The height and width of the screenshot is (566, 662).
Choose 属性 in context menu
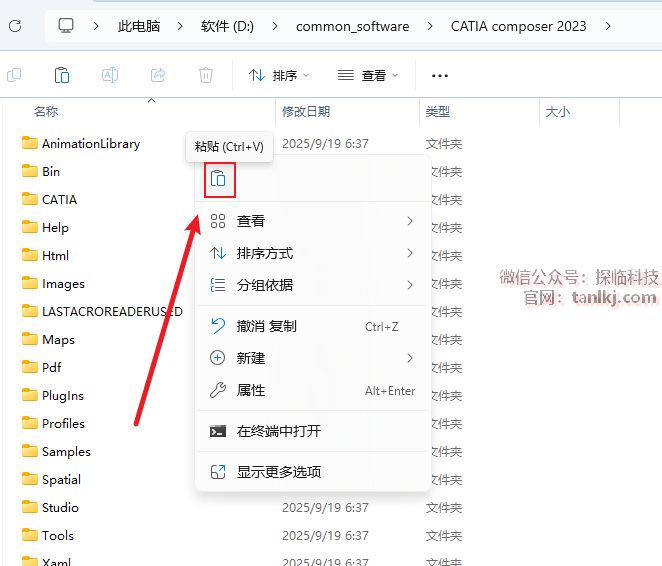coord(313,390)
